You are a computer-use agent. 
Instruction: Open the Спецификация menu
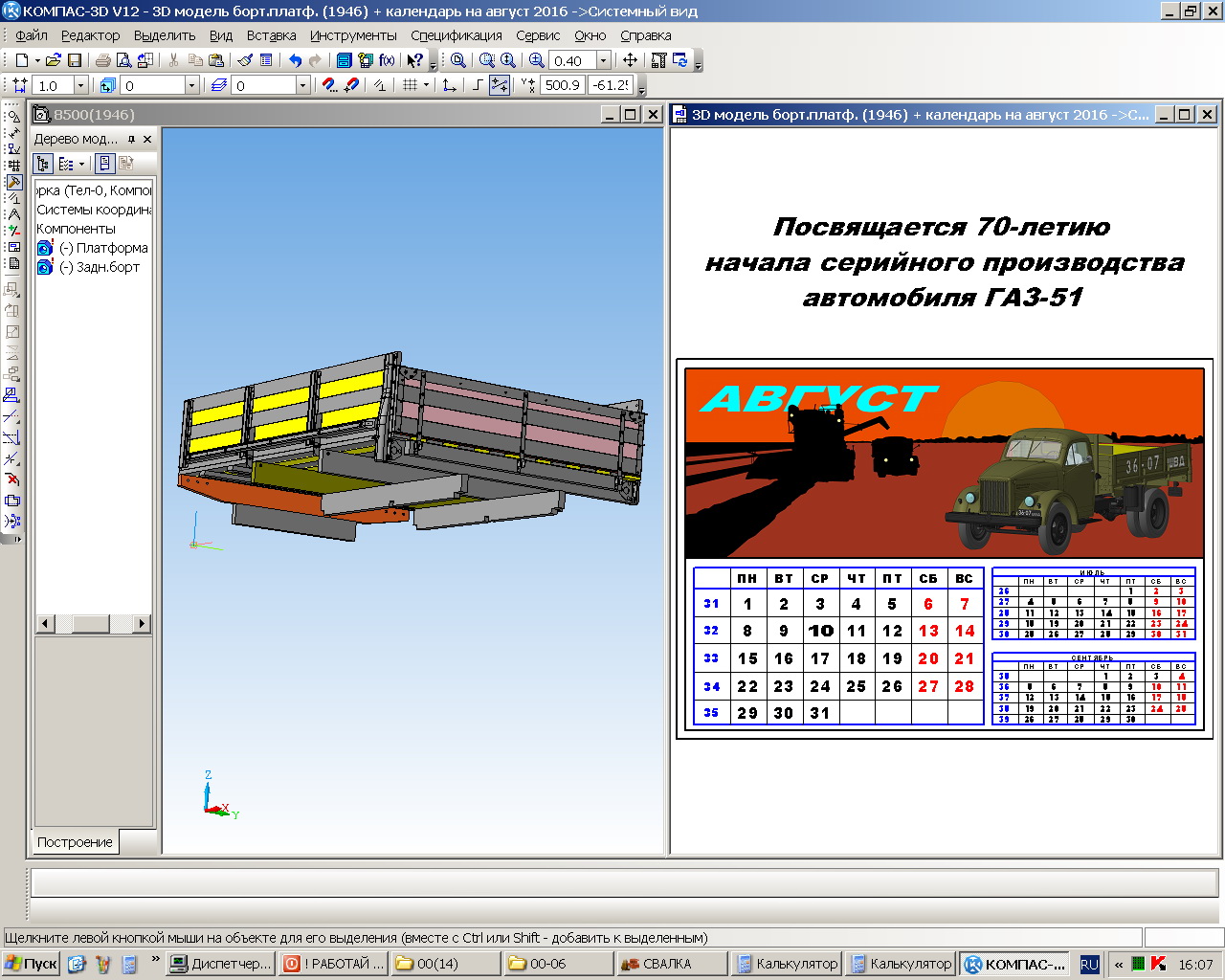pos(457,35)
